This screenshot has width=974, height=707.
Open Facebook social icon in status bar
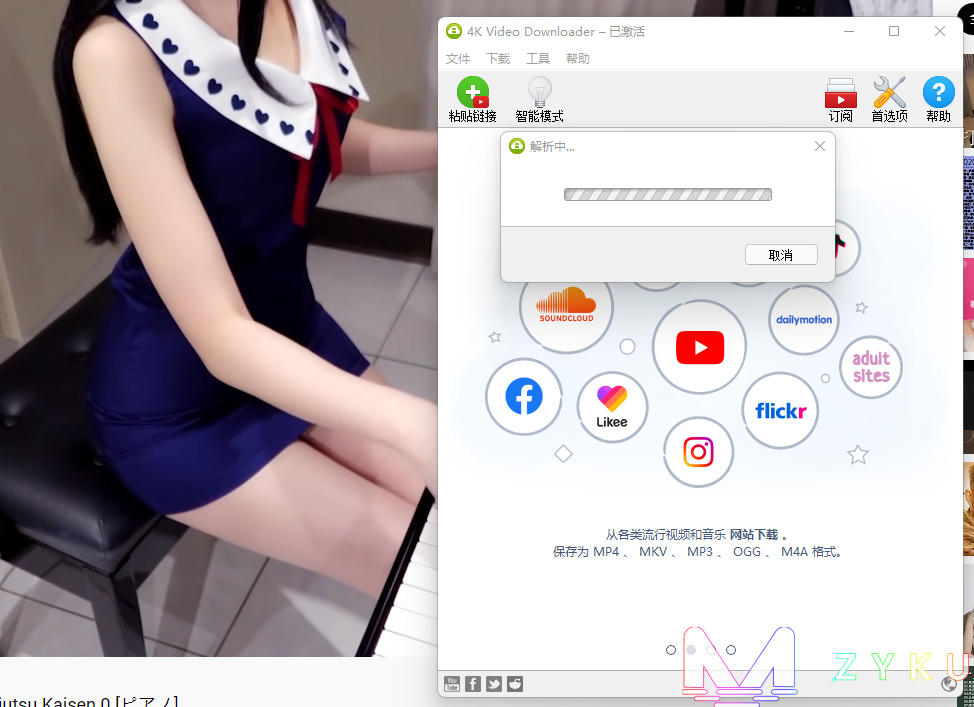coord(473,684)
